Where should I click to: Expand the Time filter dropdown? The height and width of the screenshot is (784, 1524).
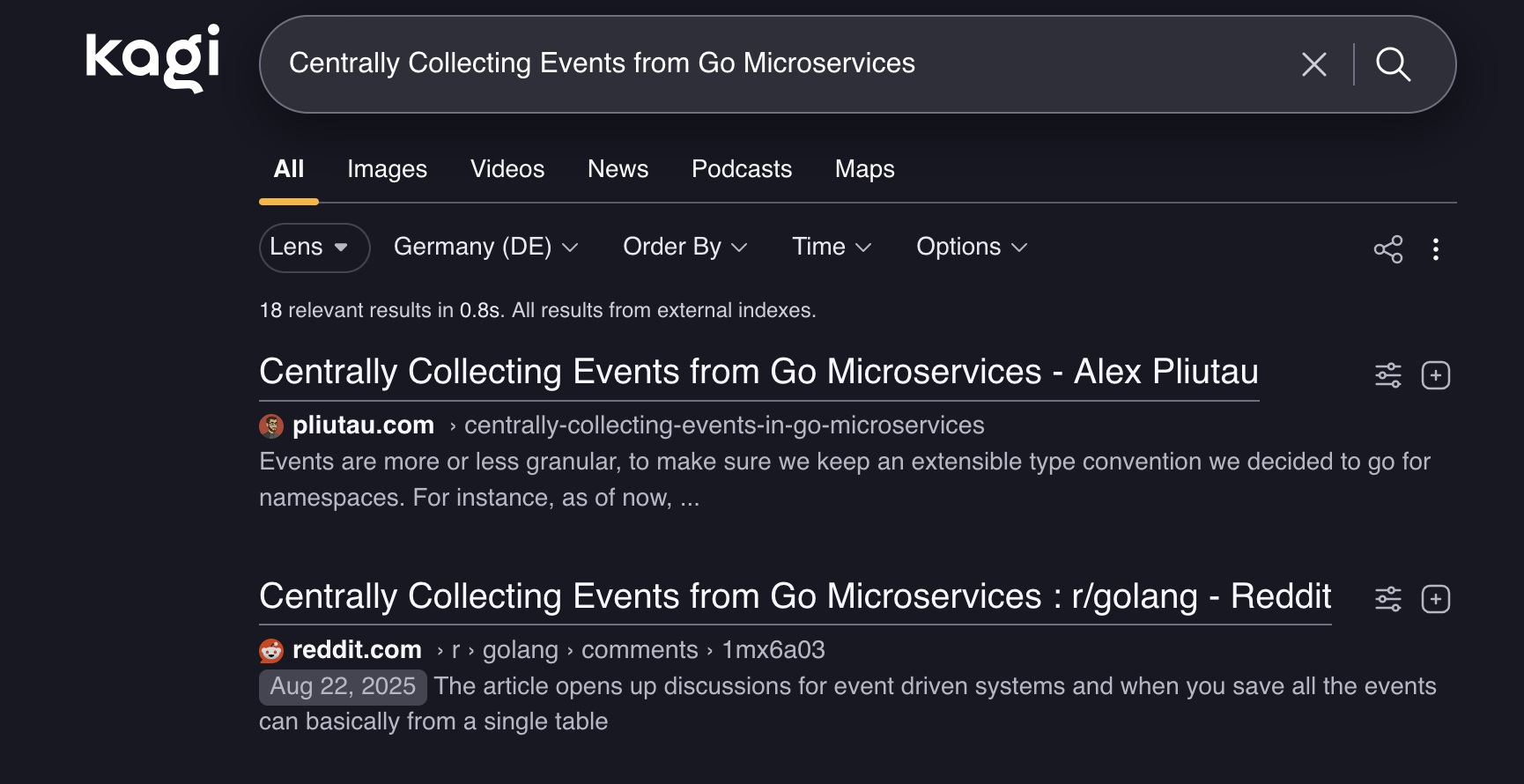pos(832,247)
